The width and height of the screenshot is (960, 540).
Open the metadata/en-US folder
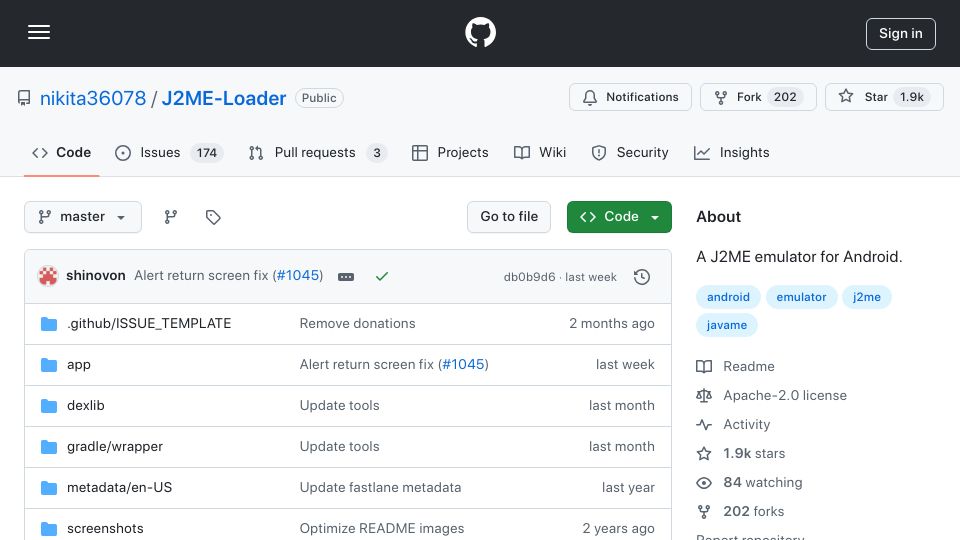[119, 487]
